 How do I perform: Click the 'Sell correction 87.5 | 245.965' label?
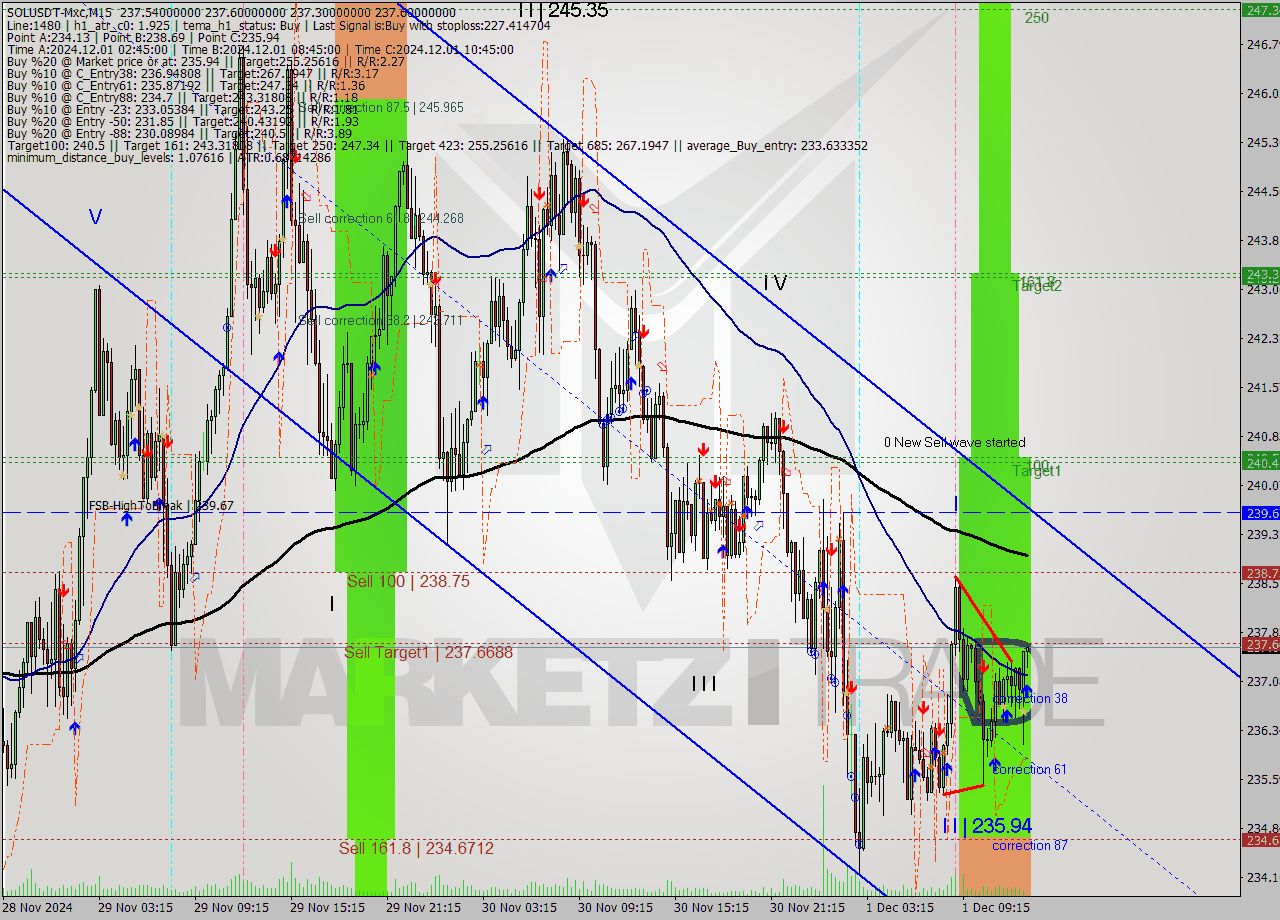tap(381, 107)
